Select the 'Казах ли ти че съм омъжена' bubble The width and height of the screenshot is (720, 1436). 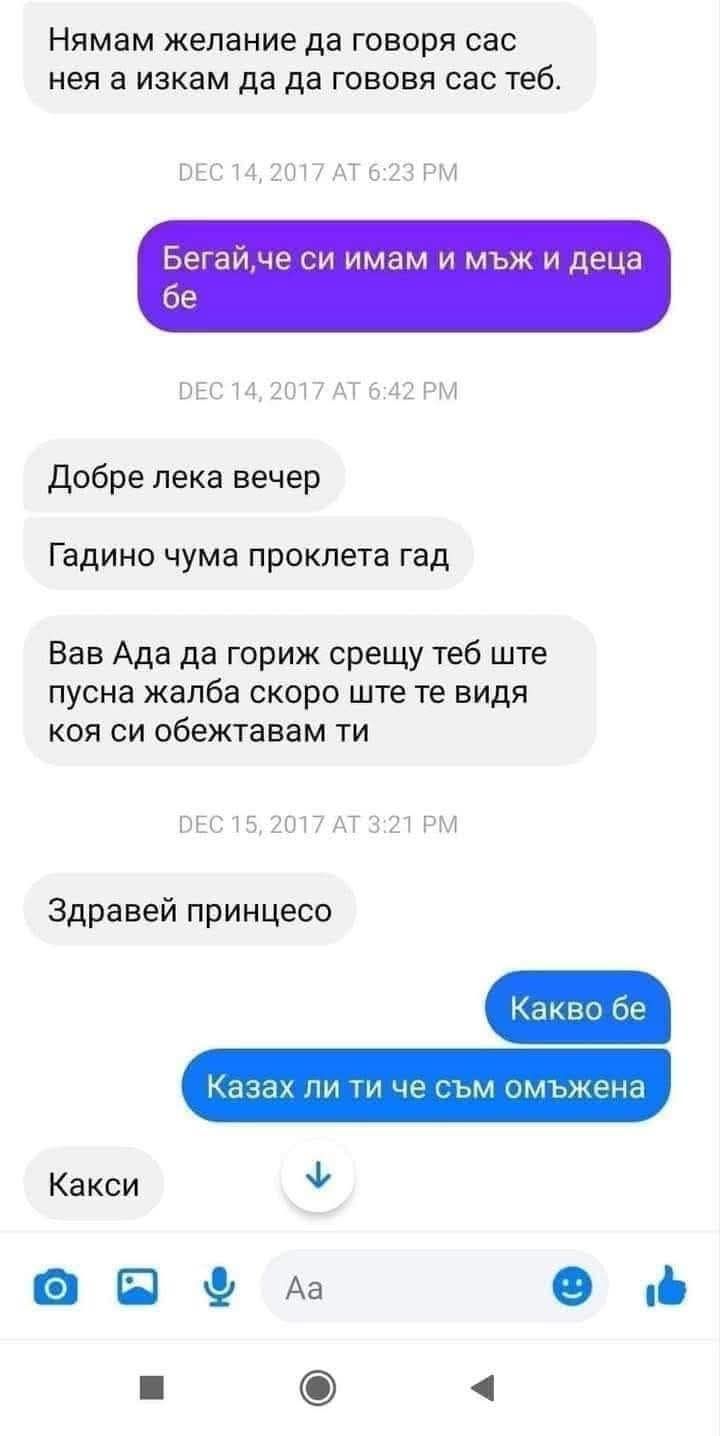coord(426,1085)
